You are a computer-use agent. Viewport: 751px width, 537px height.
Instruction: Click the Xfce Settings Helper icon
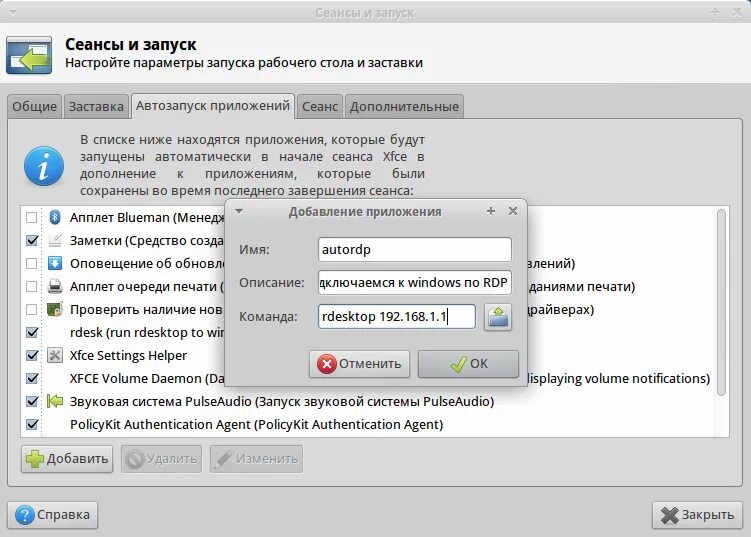(55, 355)
